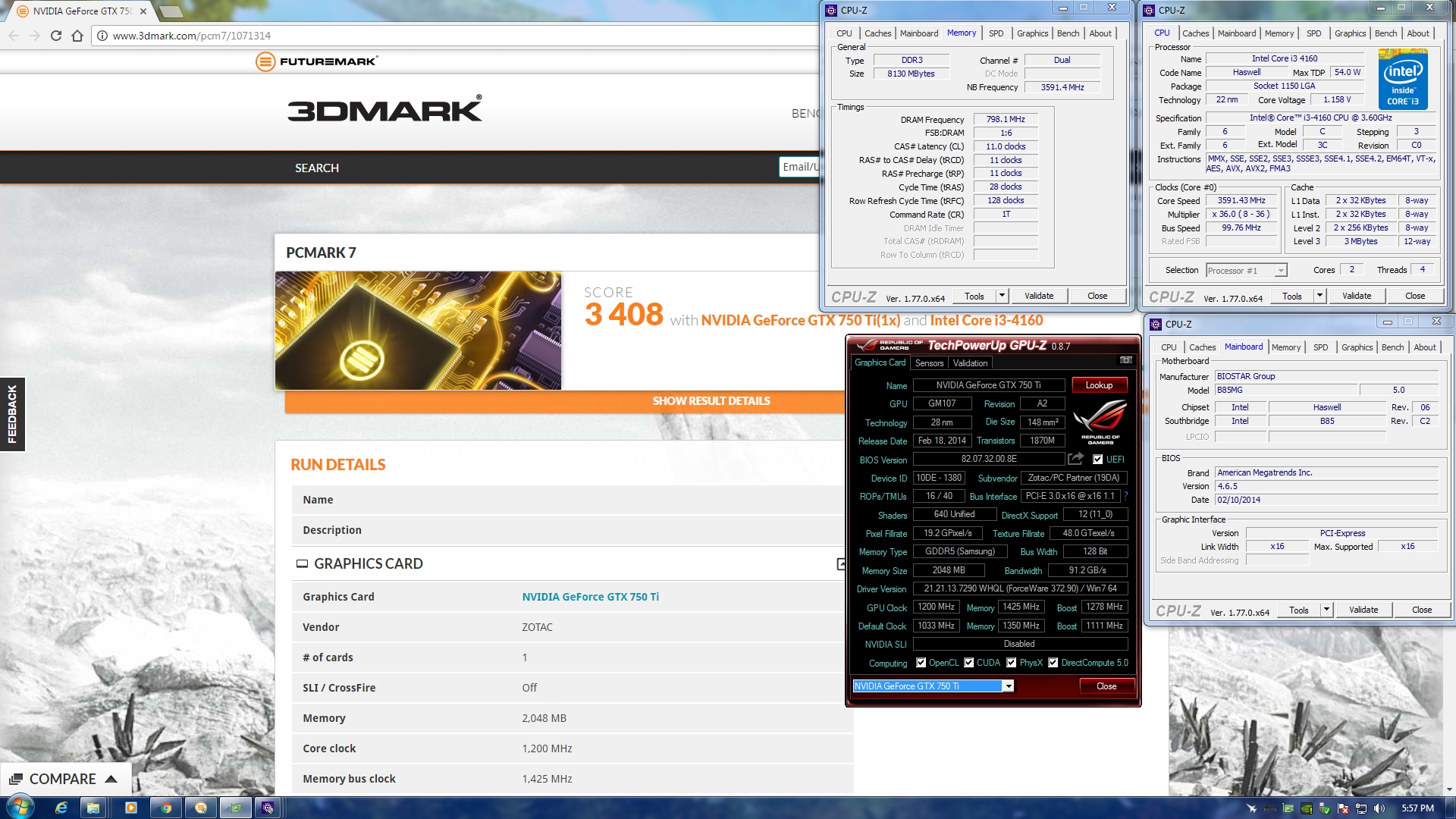Click the 3DMARK logo
The image size is (1456, 819).
tap(384, 109)
